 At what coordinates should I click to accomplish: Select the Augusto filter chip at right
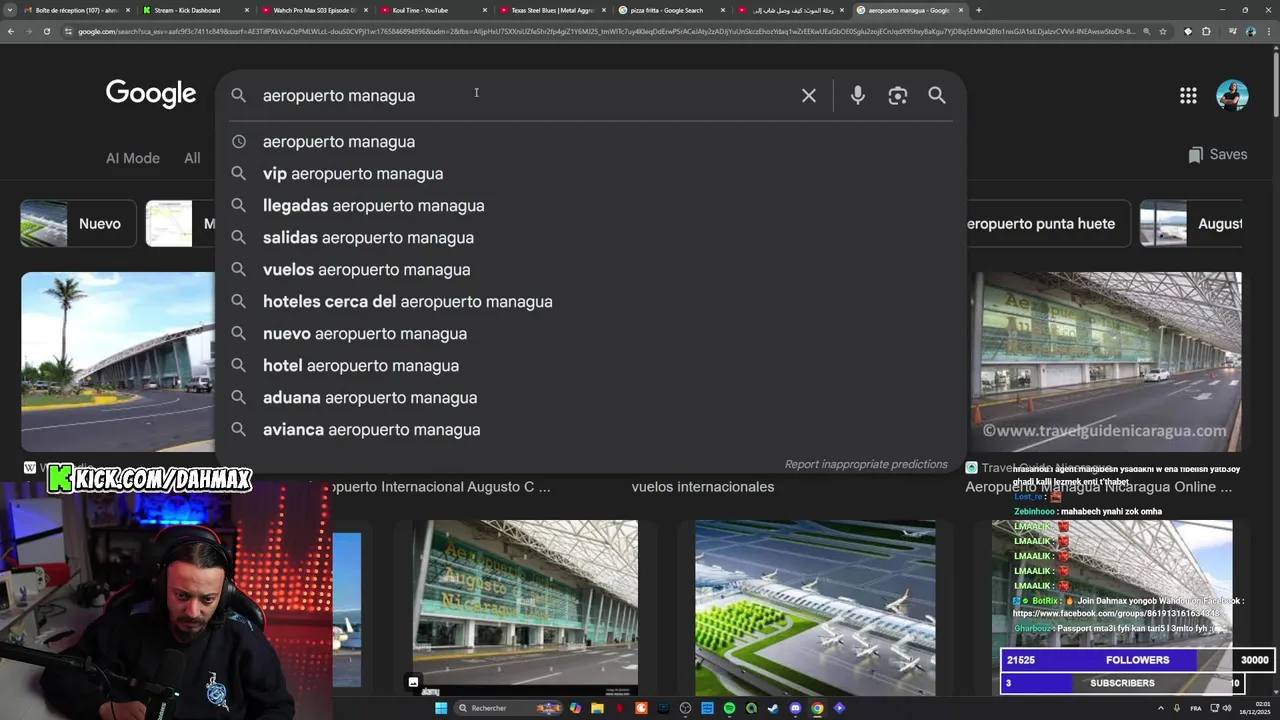pyautogui.click(x=1191, y=224)
